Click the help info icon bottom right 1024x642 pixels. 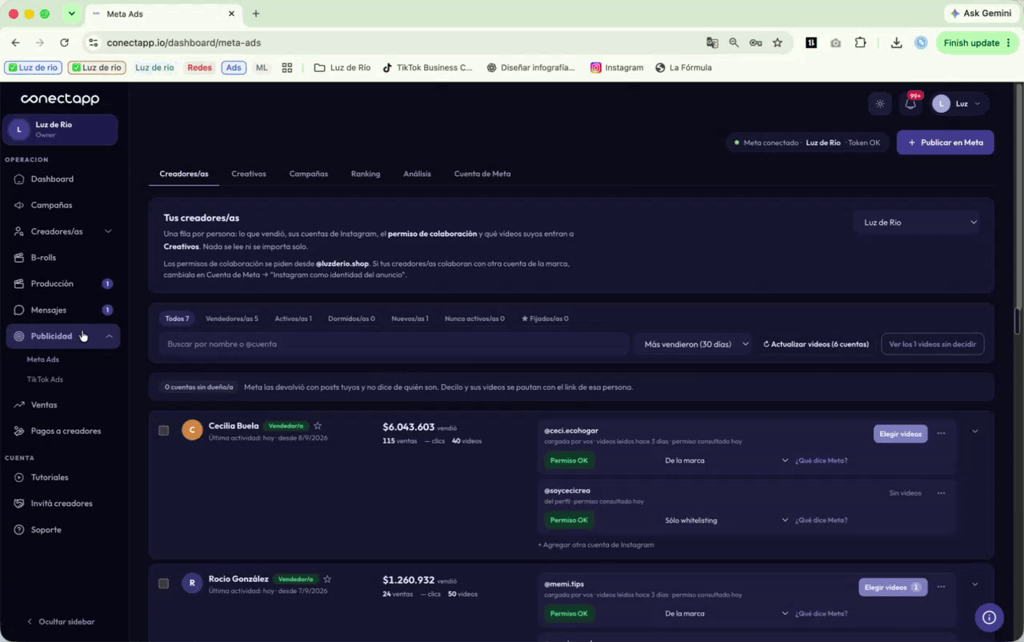click(989, 617)
